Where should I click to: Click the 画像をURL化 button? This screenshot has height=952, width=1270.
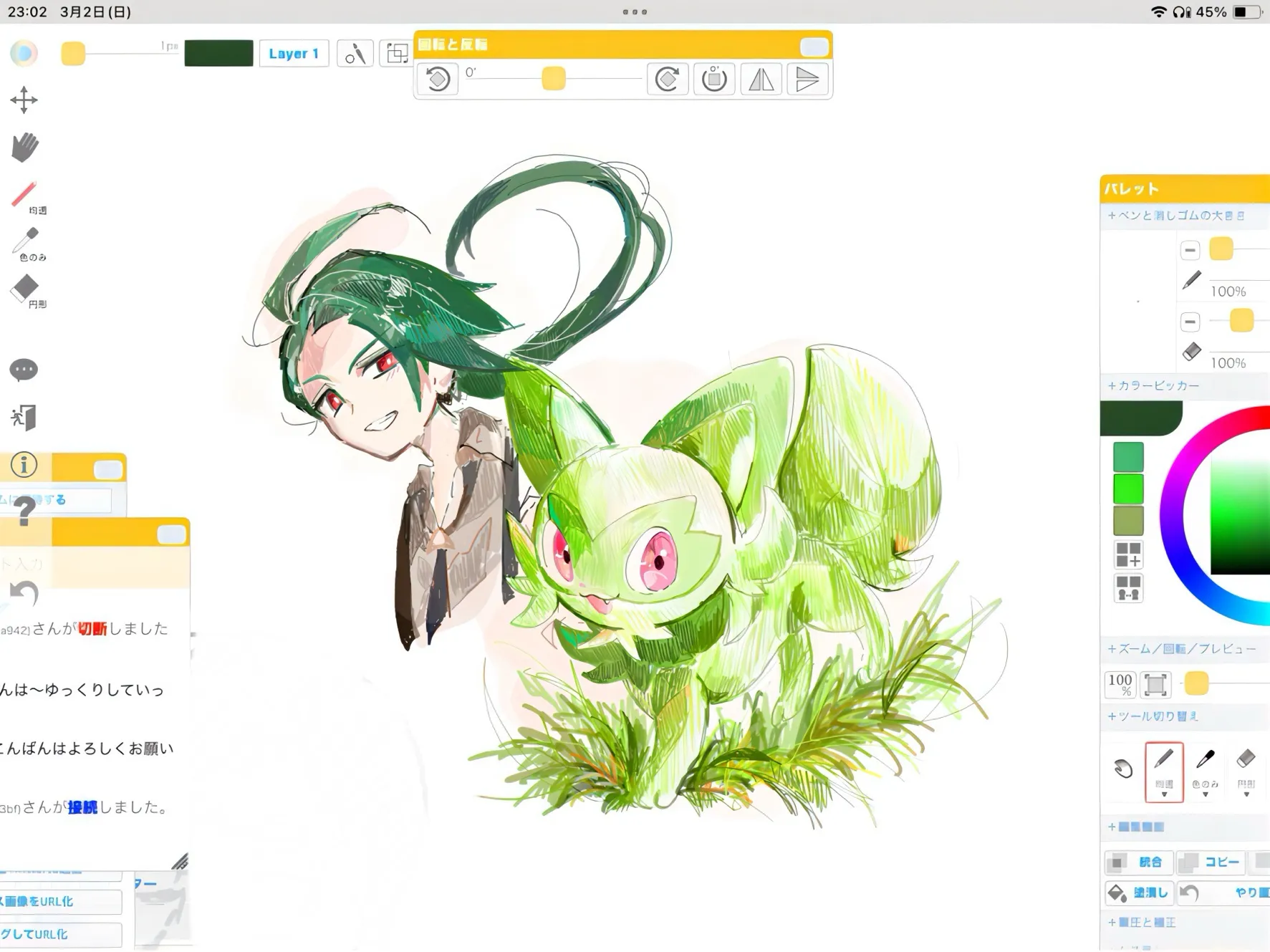click(x=60, y=902)
